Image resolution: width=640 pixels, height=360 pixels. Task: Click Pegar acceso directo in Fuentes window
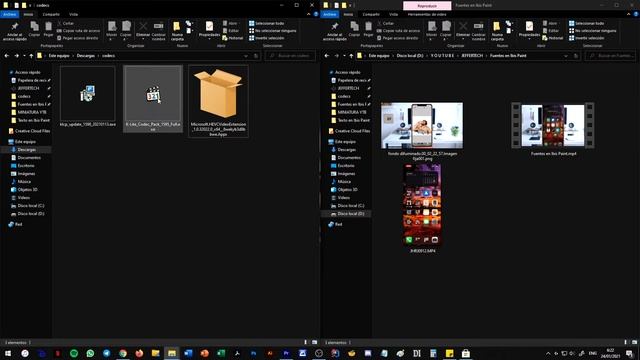398,38
